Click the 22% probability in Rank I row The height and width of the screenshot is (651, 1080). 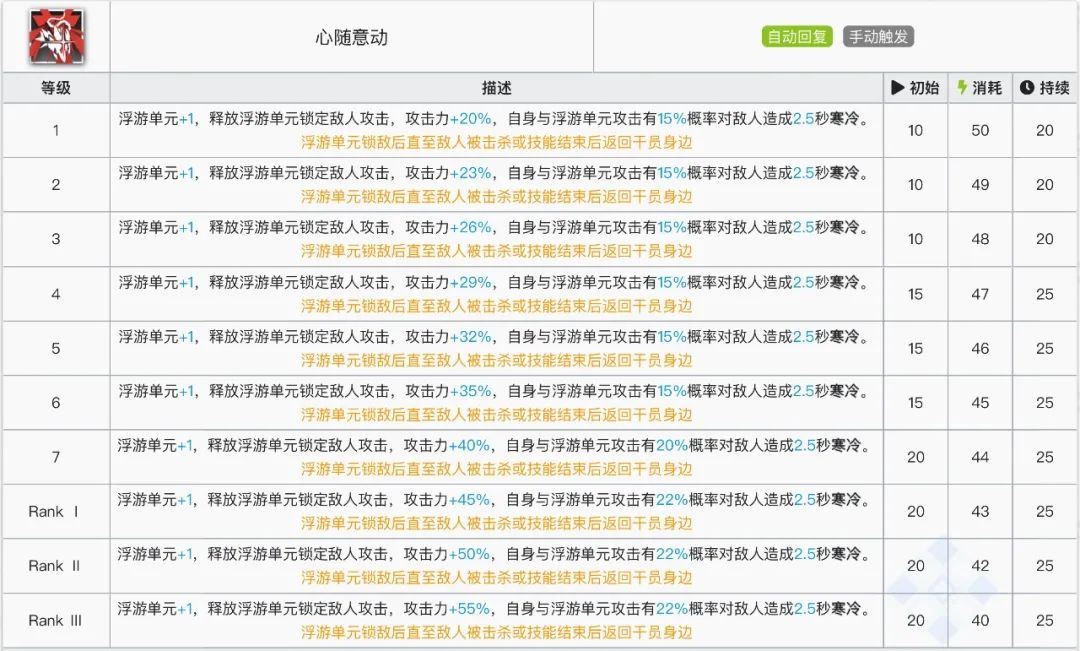[672, 500]
